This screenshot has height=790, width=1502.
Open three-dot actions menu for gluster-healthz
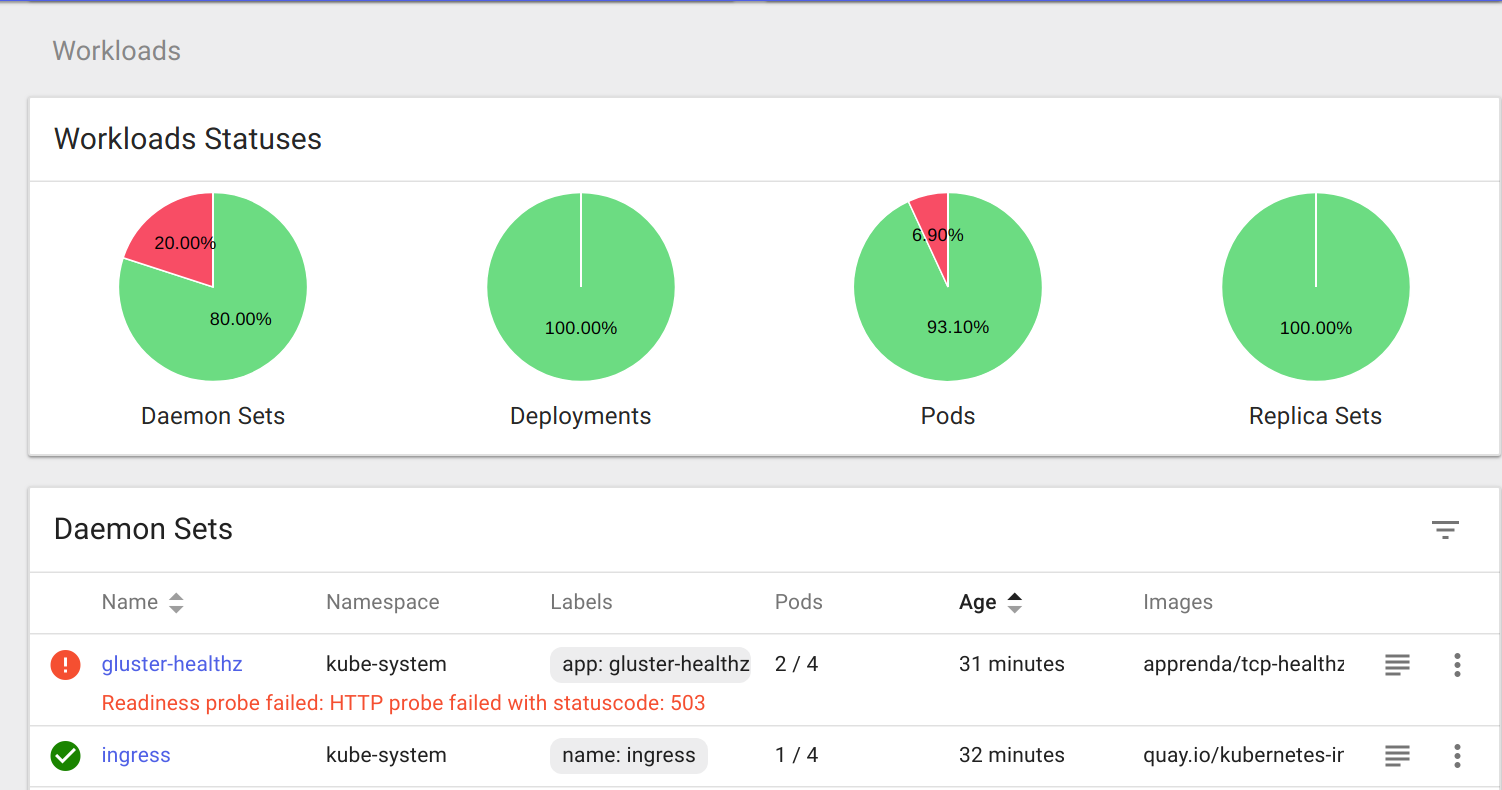tap(1457, 664)
